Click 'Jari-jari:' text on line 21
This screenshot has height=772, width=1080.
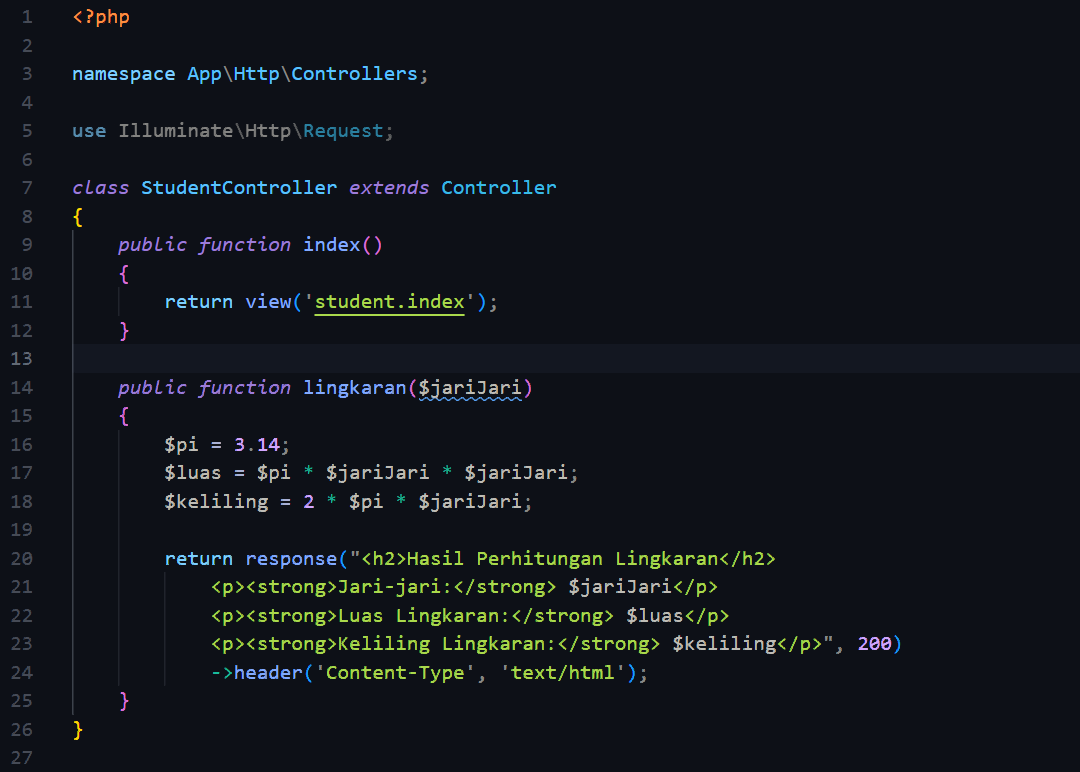click(x=395, y=587)
